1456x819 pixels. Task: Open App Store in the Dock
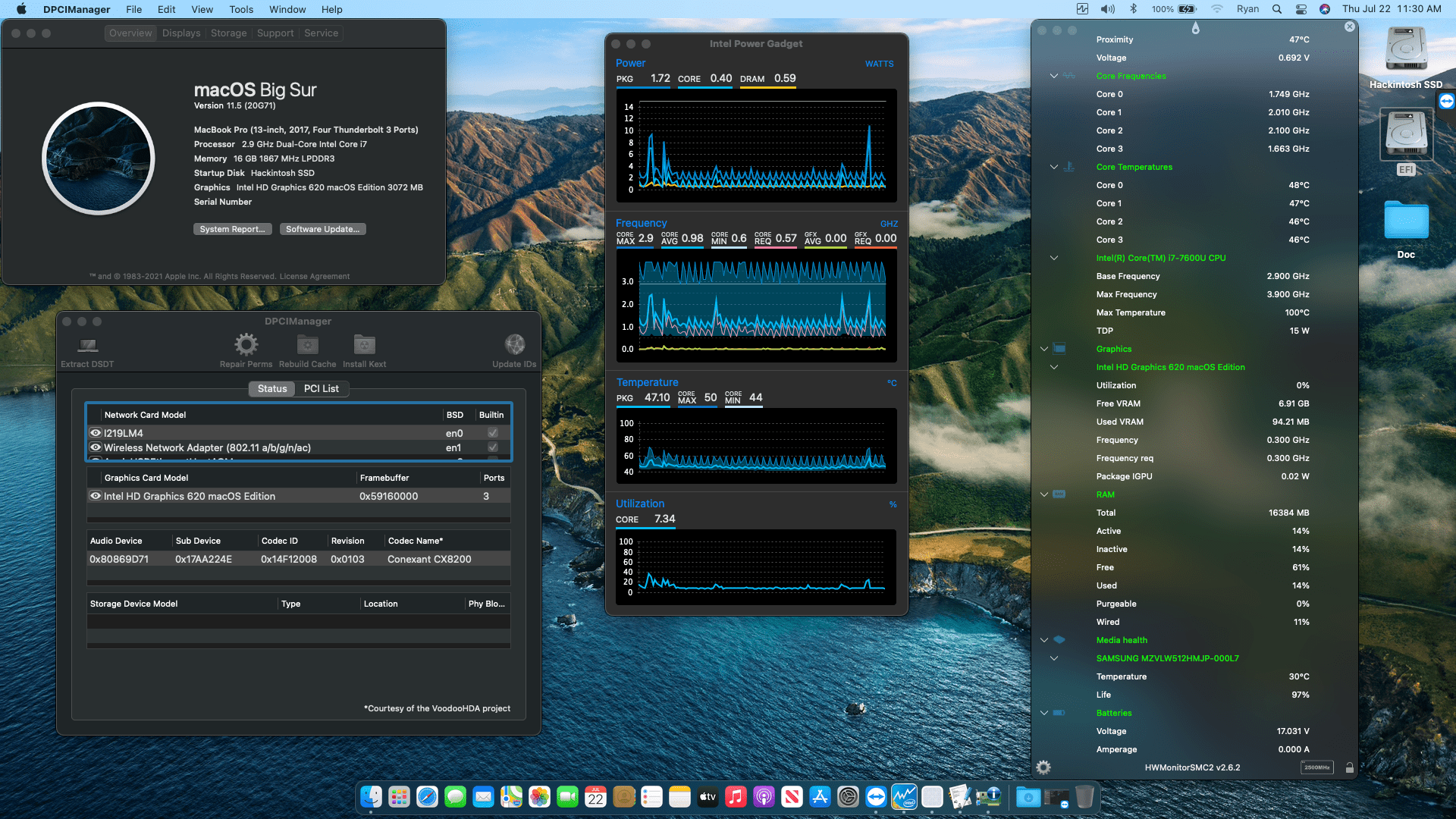click(820, 796)
